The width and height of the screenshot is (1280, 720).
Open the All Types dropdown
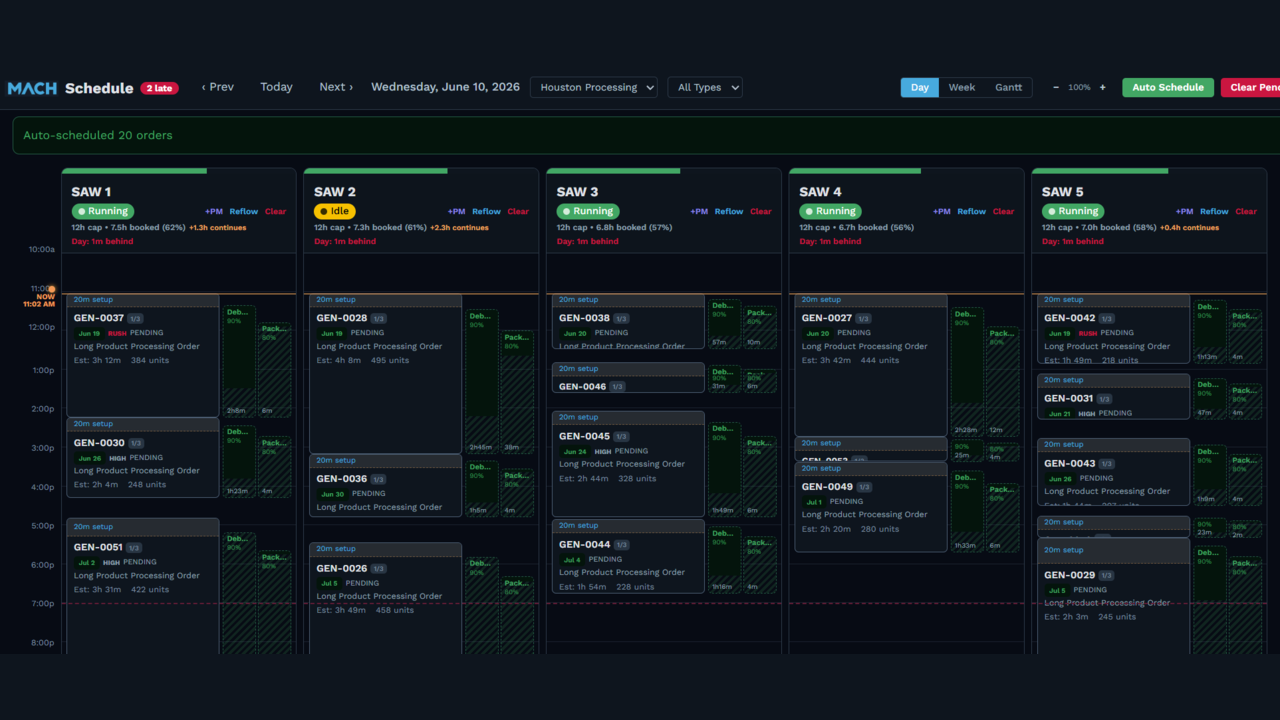click(705, 87)
